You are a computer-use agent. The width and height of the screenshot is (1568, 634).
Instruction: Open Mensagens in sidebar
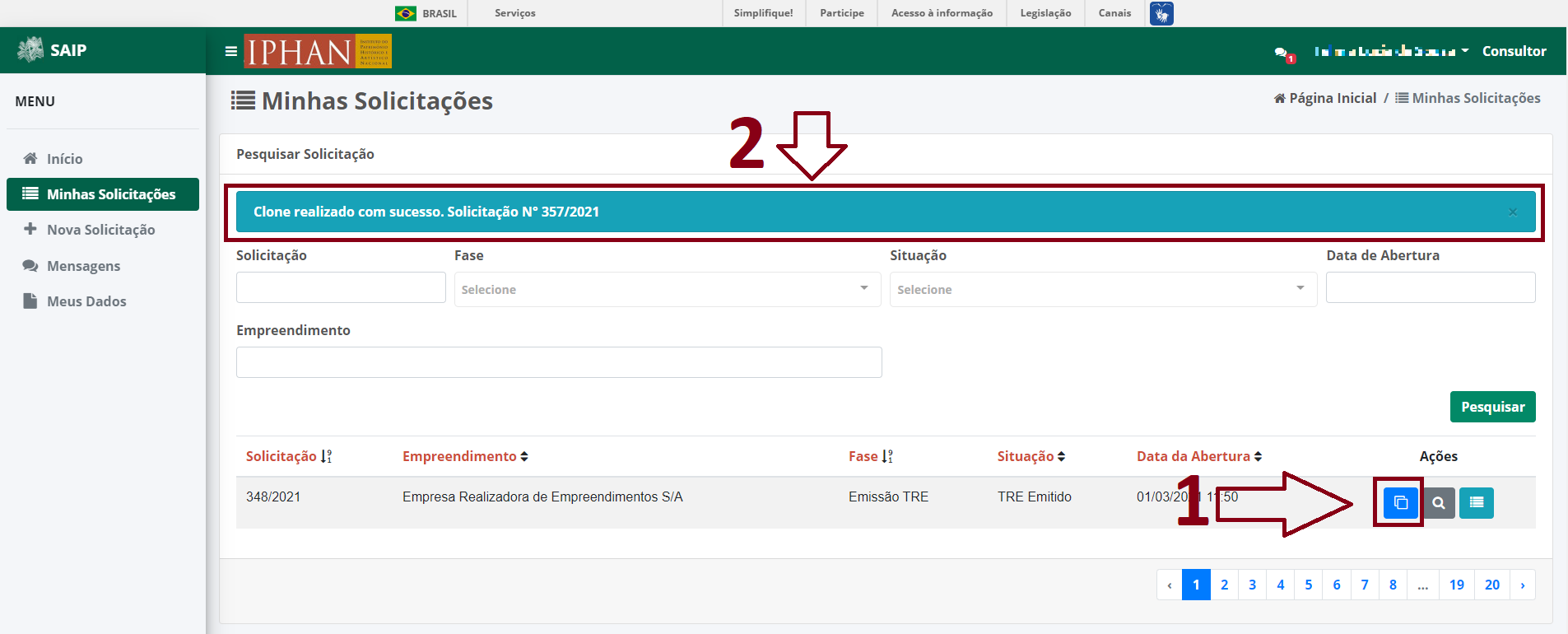[x=103, y=266]
